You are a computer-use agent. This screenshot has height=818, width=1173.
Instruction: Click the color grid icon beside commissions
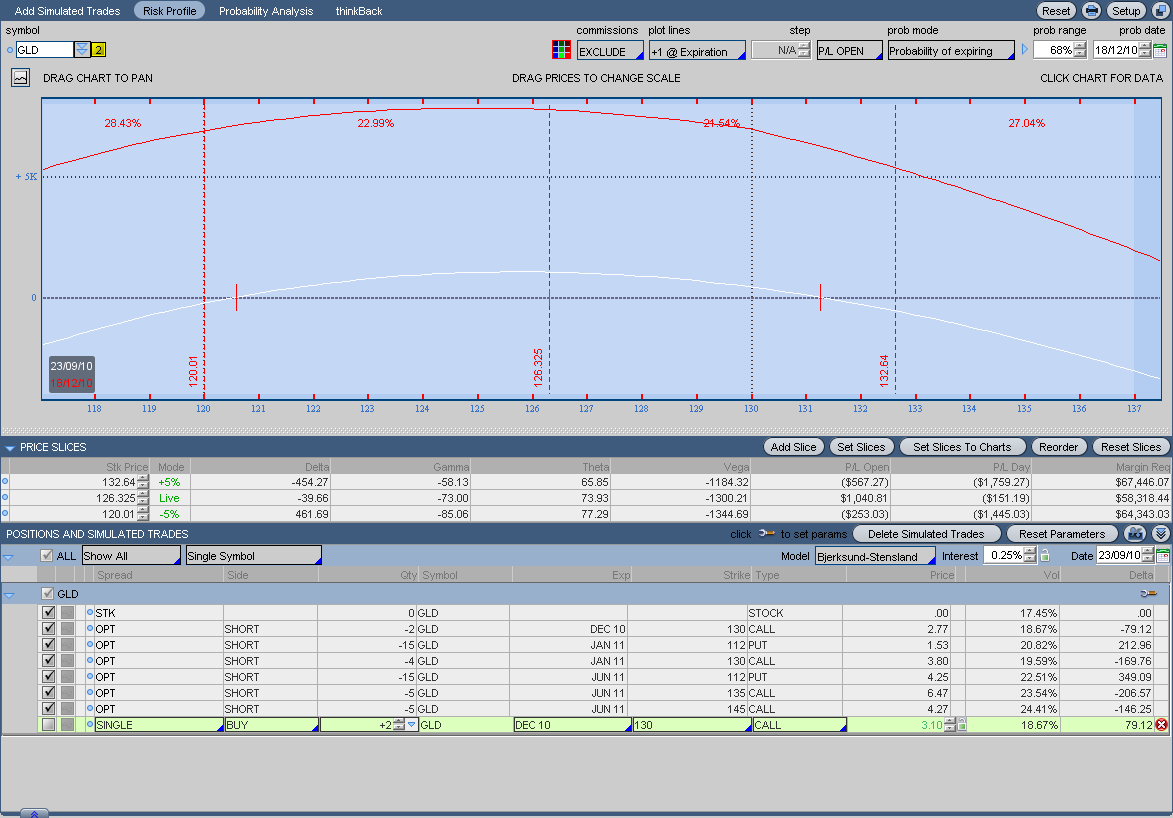coord(562,50)
